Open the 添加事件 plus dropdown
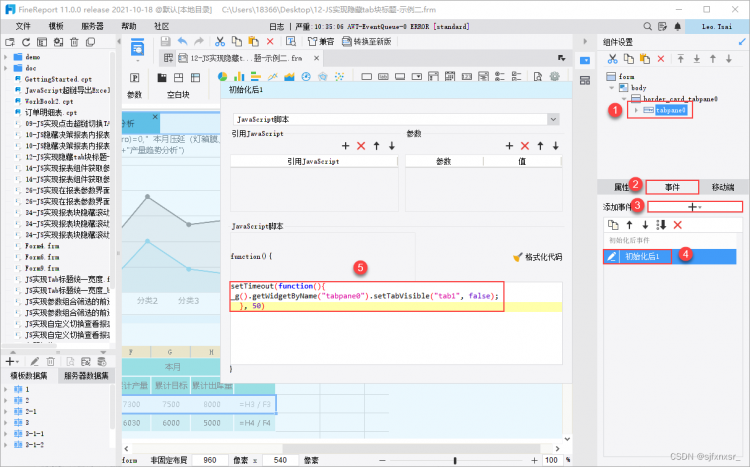 [x=695, y=207]
